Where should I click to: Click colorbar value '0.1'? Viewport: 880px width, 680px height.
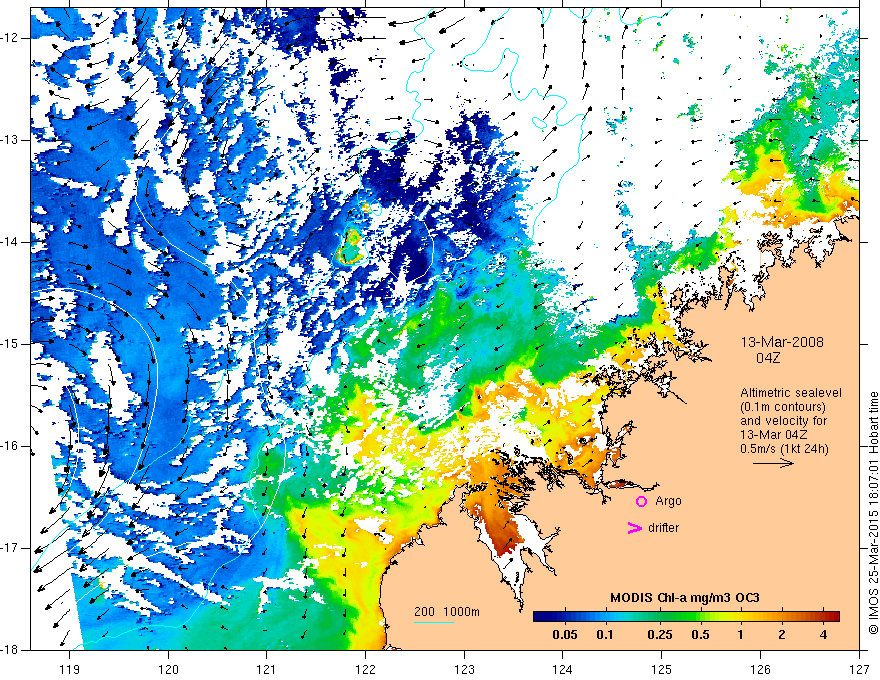coord(605,635)
